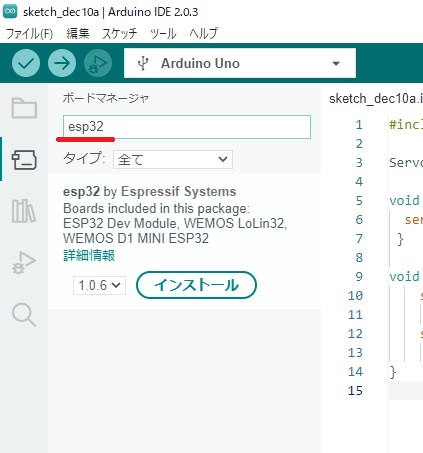Image resolution: width=423 pixels, height=453 pixels.
Task: Open the ファイル(F) menu
Action: [x=29, y=33]
